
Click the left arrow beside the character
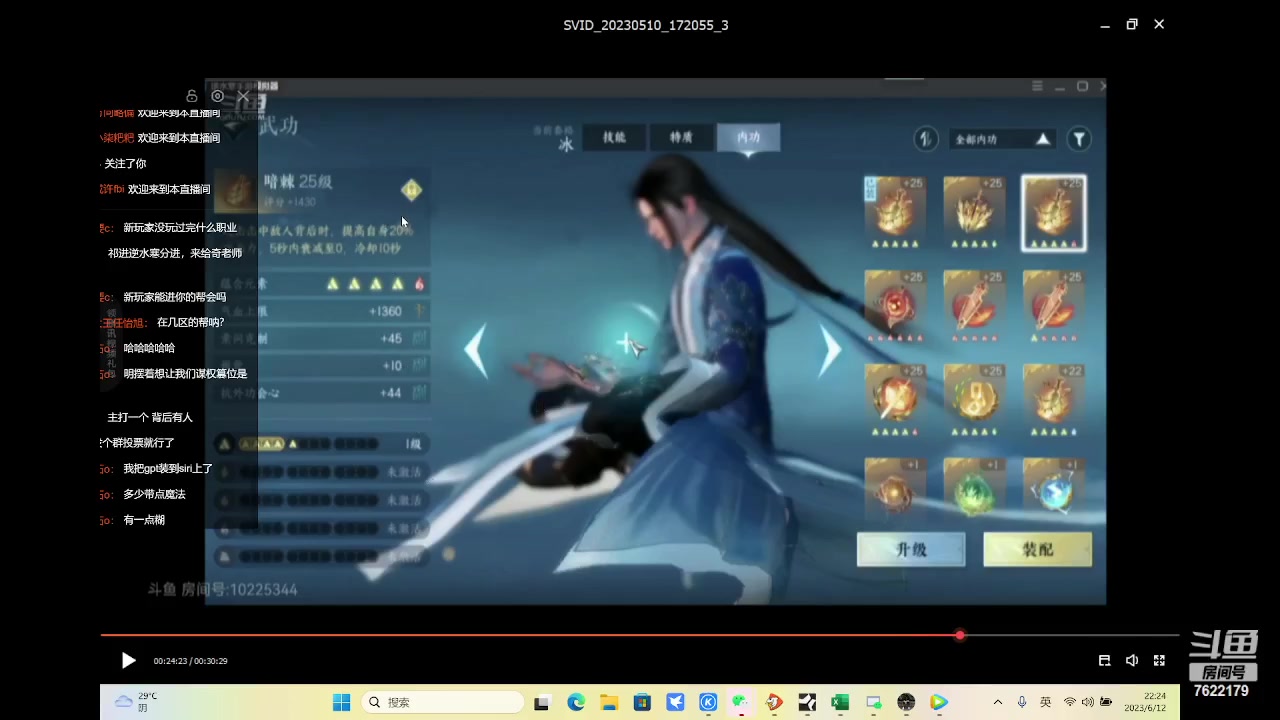(476, 350)
